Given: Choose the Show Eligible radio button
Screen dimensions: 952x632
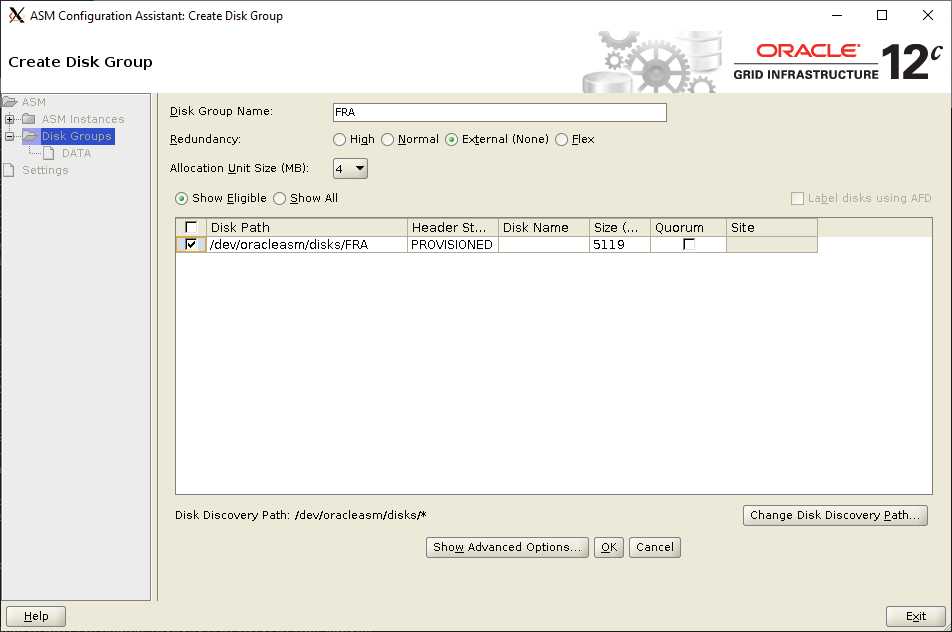Looking at the screenshot, I should coord(181,199).
